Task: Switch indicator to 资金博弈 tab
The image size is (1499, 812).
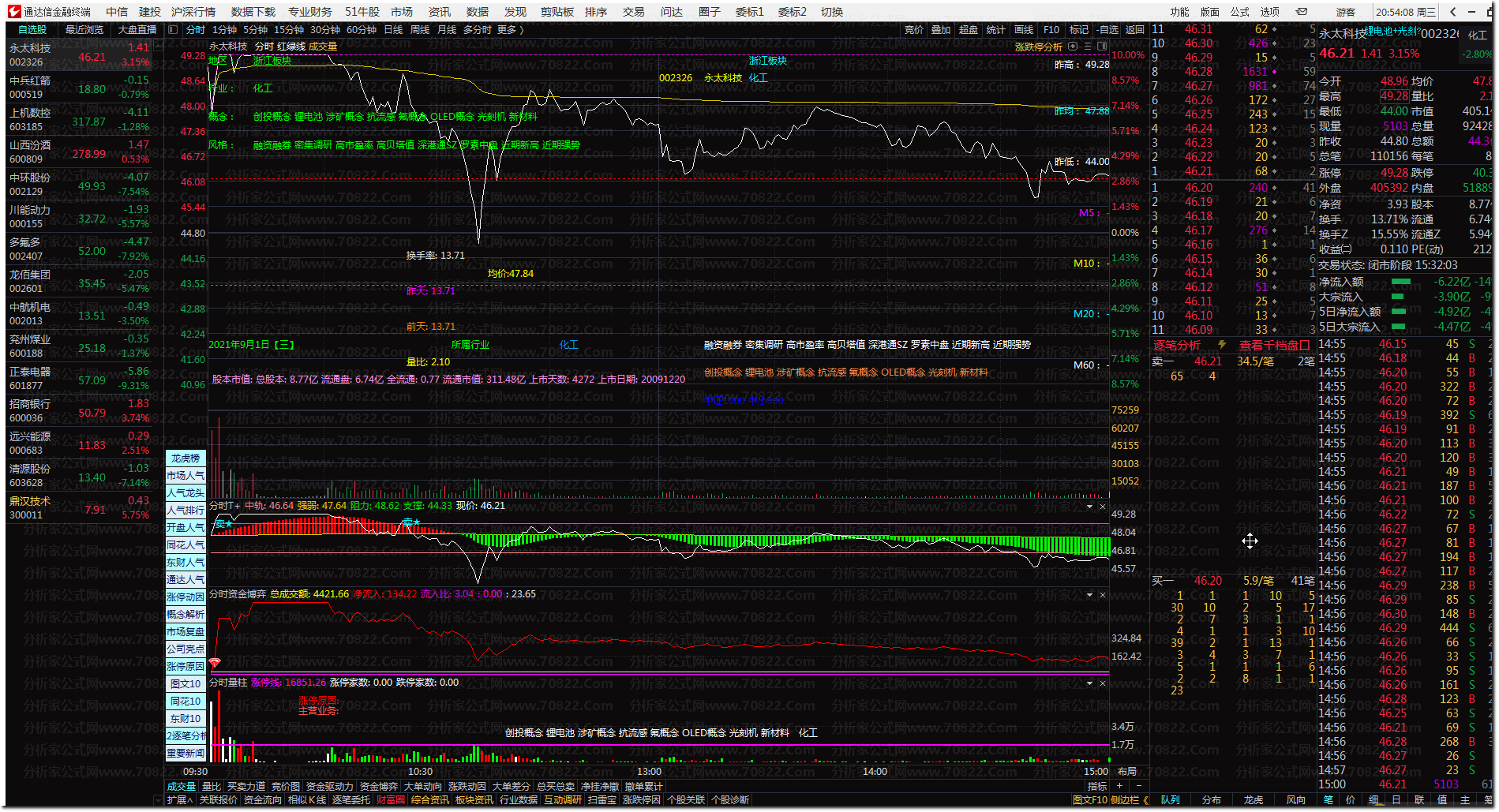Action: [379, 787]
